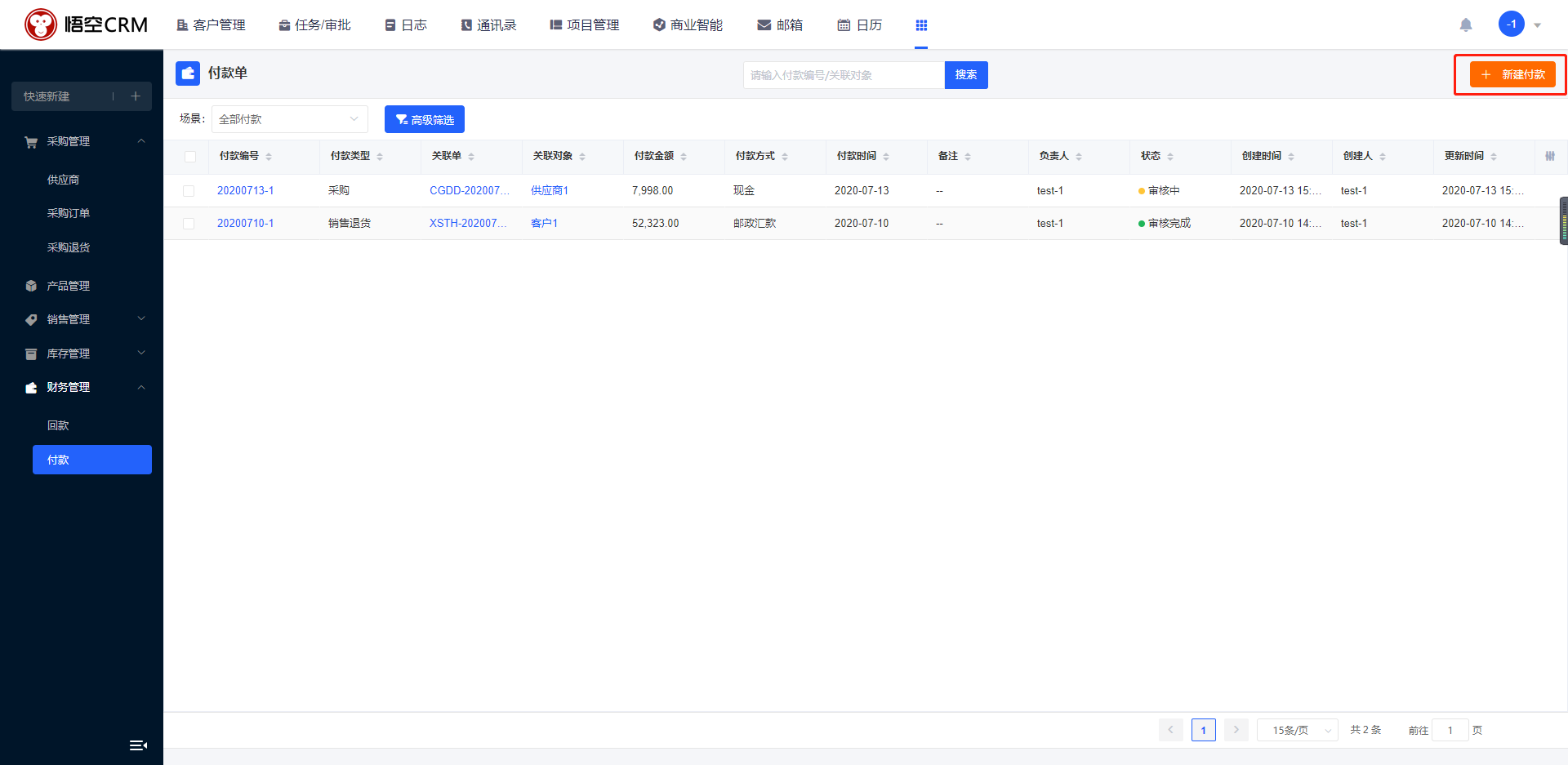Open the app grid icon in top navigation
This screenshot has width=1568, height=765.
point(921,25)
